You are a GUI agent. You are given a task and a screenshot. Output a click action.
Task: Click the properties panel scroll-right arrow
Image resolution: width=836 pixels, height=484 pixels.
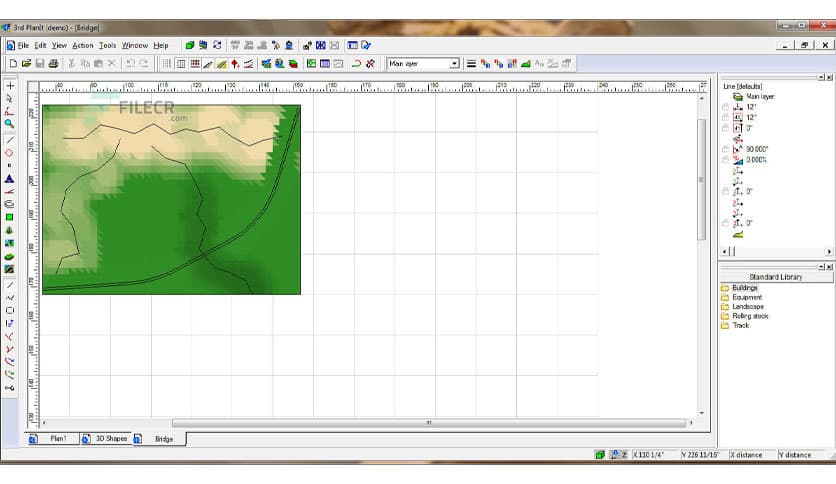tap(829, 252)
